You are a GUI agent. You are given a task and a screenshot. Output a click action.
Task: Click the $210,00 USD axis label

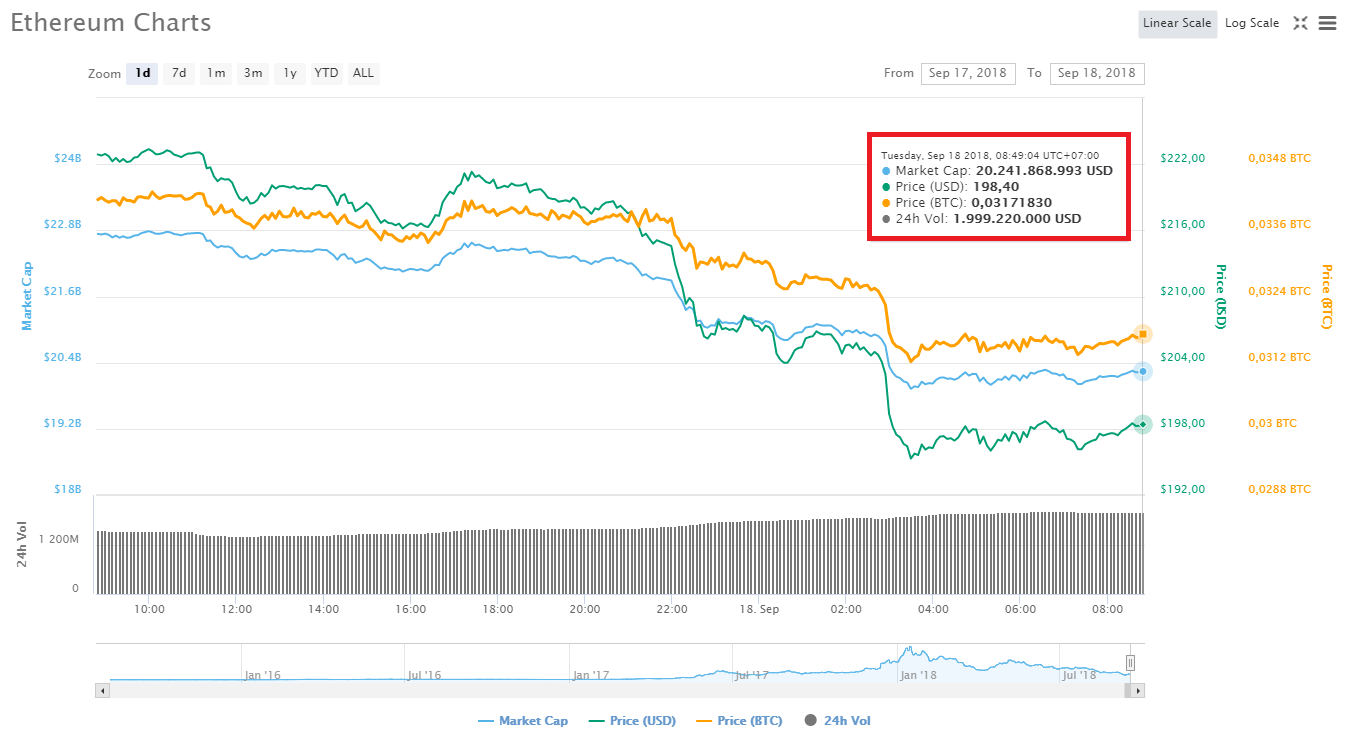pyautogui.click(x=1183, y=291)
